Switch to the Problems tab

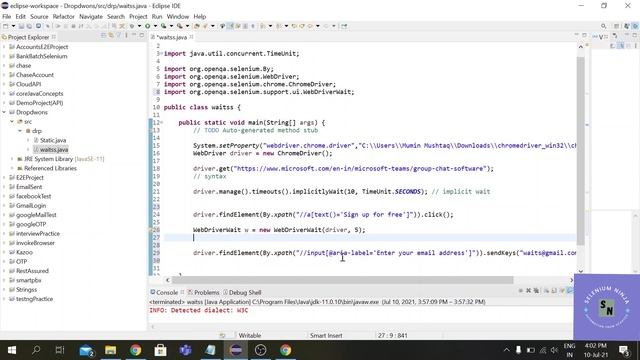(x=203, y=292)
